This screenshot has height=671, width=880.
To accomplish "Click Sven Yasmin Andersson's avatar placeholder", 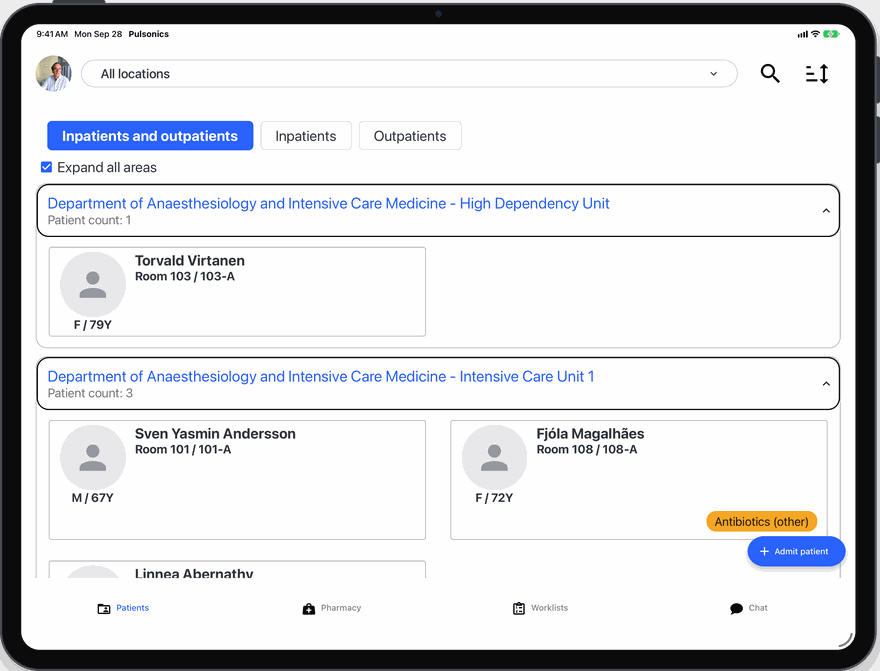I will tap(93, 458).
